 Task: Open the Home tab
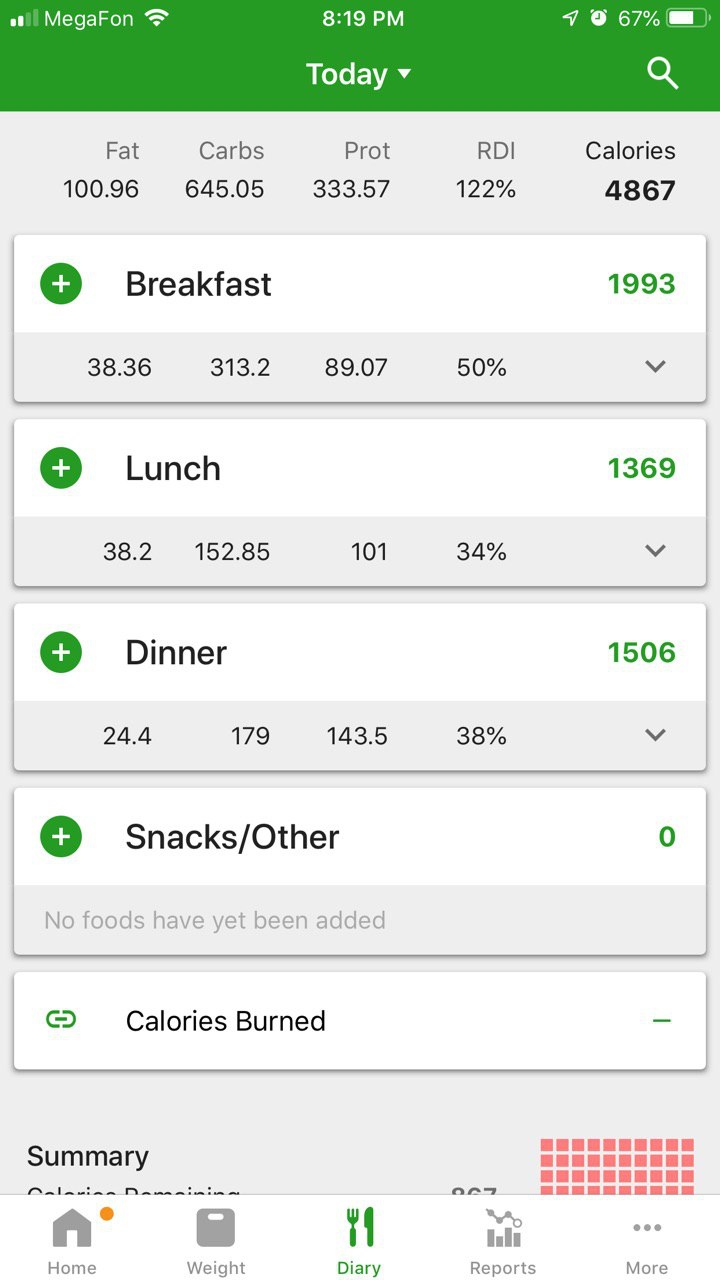(72, 1242)
